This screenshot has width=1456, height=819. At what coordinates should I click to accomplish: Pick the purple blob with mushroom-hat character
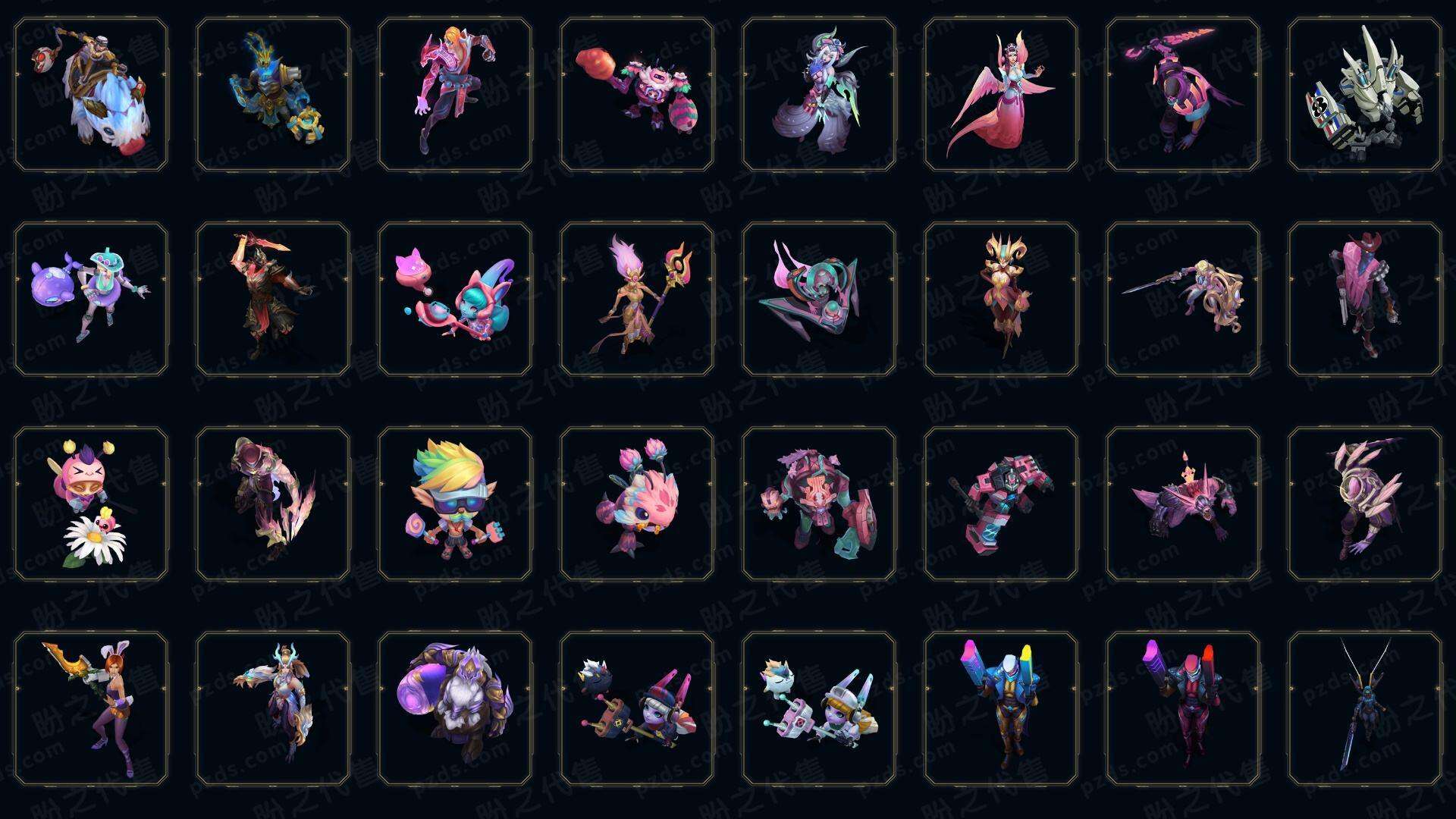91,299
